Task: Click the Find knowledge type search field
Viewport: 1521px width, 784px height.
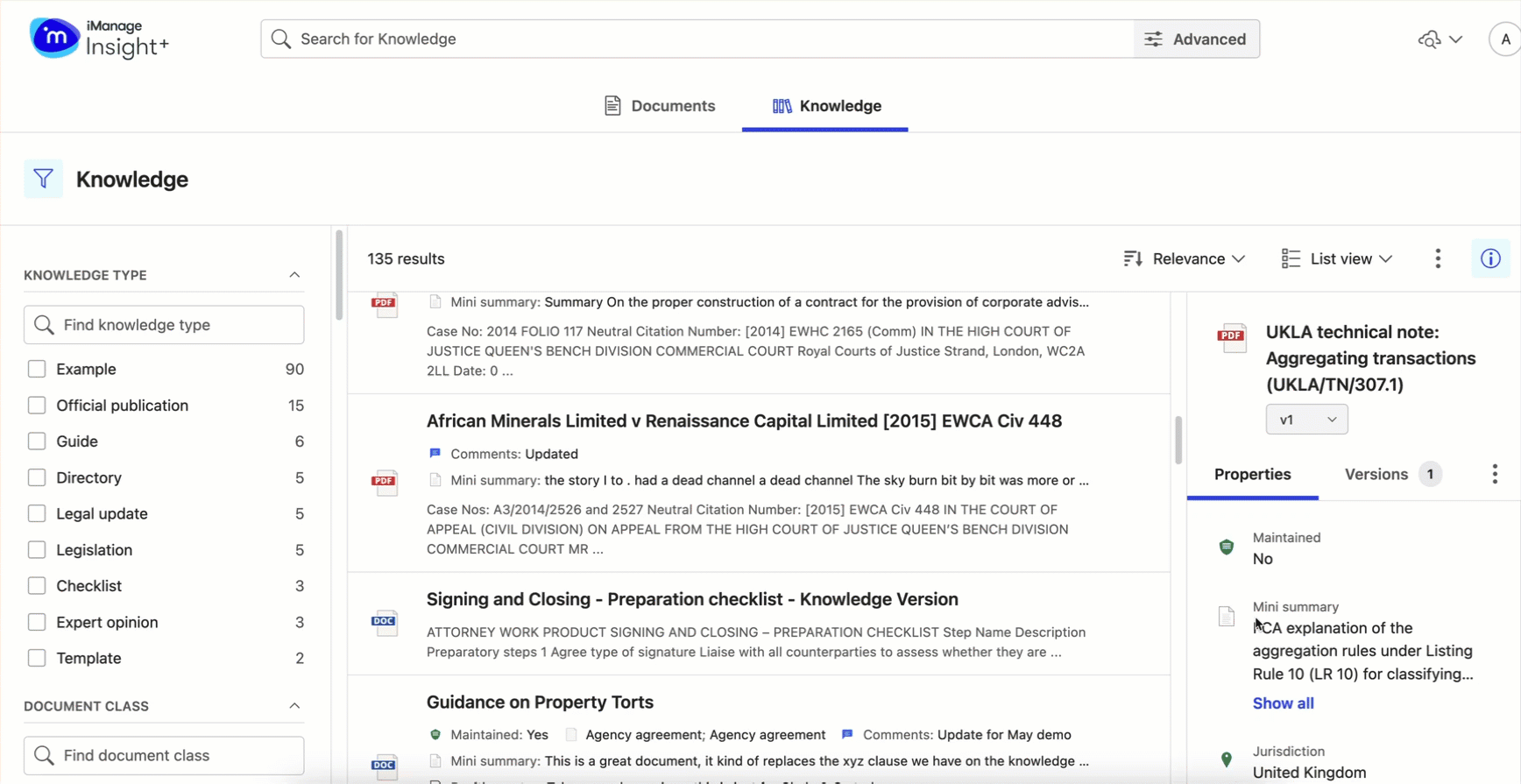Action: coord(164,324)
